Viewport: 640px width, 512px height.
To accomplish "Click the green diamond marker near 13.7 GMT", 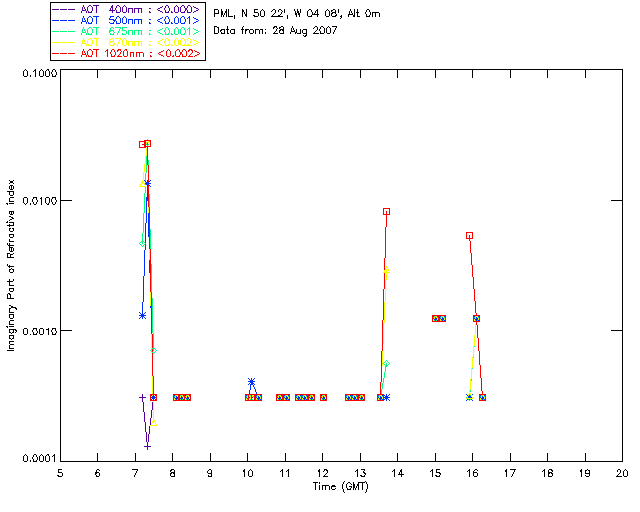I will click(x=387, y=363).
